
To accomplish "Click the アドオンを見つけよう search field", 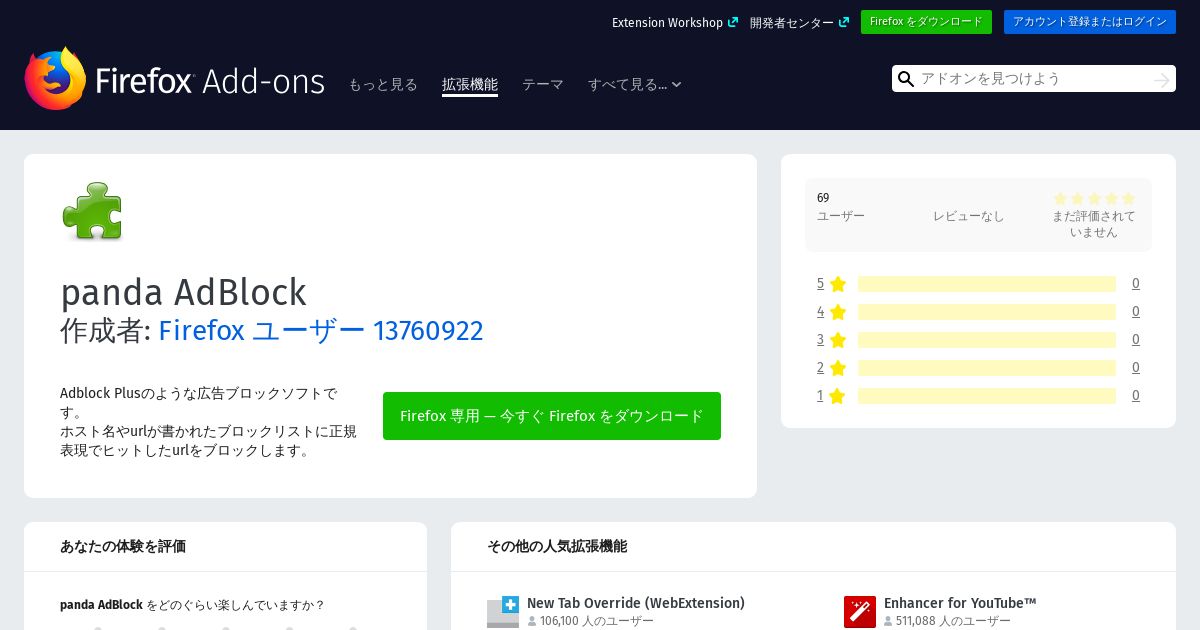I will (x=1034, y=79).
